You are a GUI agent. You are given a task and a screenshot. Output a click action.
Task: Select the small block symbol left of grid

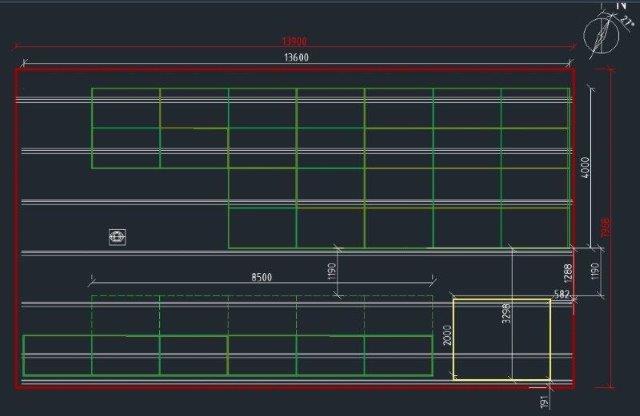118,237
